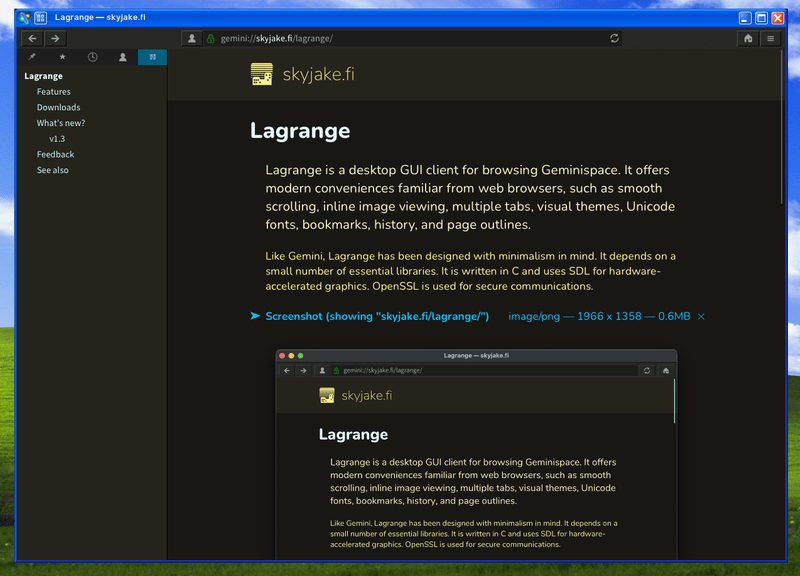Go to the home page

[x=748, y=38]
